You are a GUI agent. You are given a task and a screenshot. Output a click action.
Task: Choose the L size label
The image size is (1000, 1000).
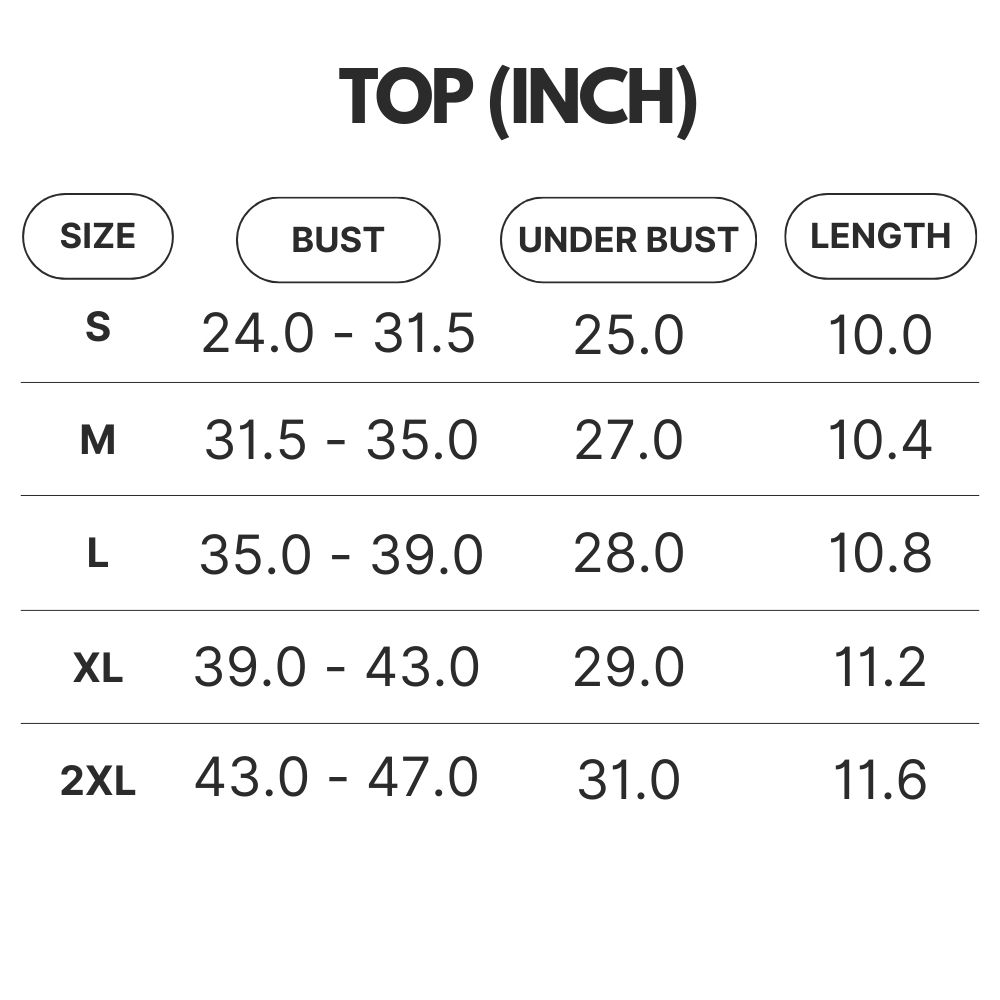[x=98, y=554]
